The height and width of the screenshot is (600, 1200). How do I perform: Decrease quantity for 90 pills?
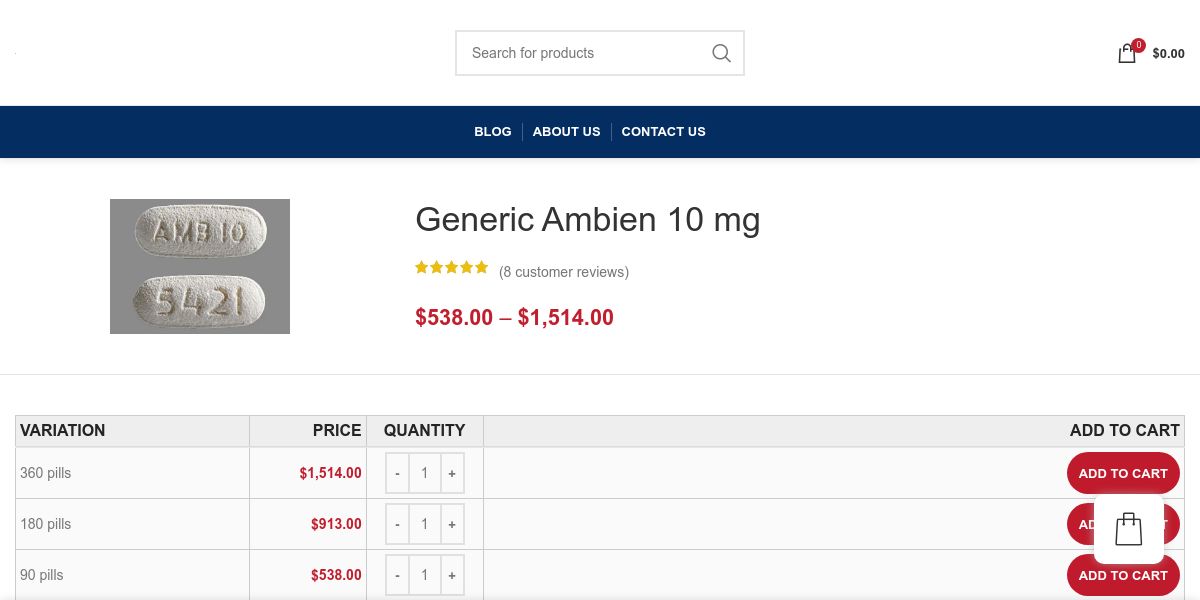[x=397, y=575]
